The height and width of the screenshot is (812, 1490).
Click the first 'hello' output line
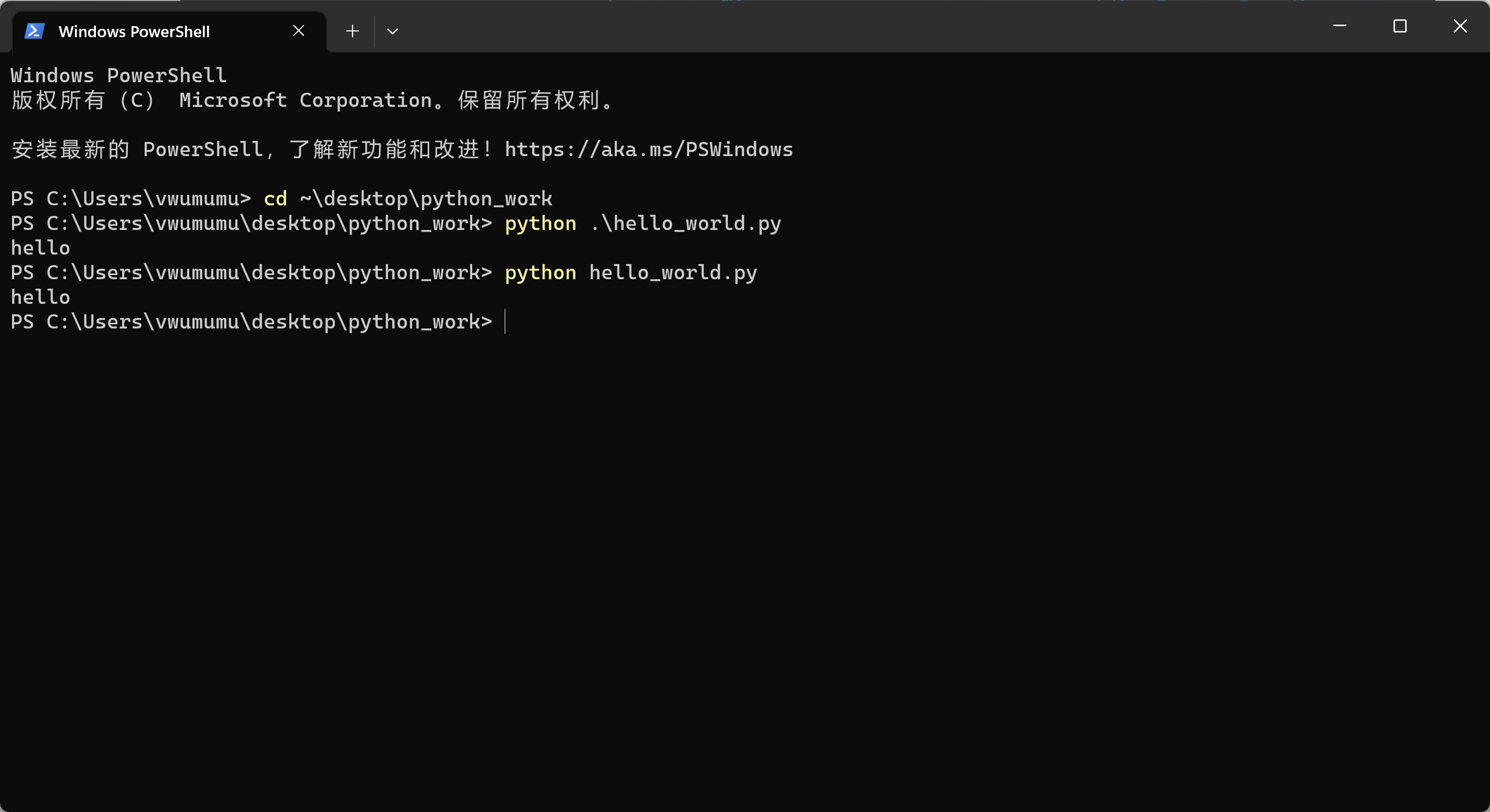click(x=40, y=248)
